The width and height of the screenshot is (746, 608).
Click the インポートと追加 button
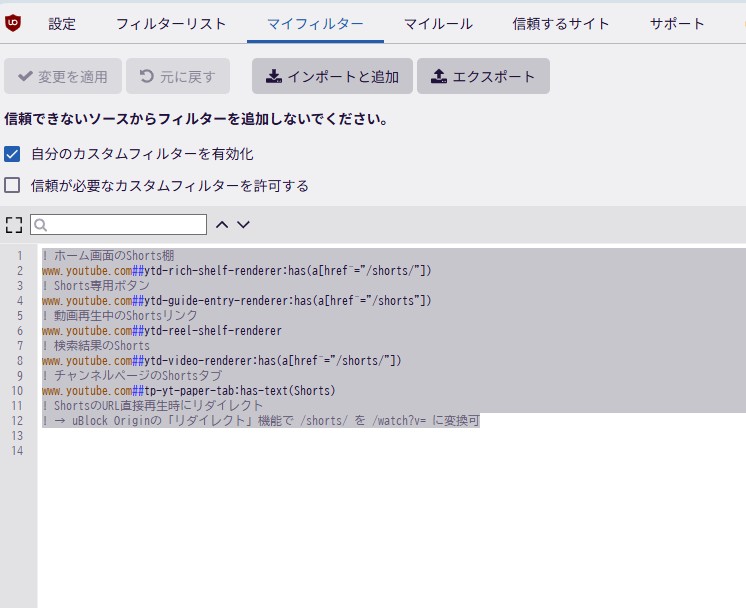[332, 76]
